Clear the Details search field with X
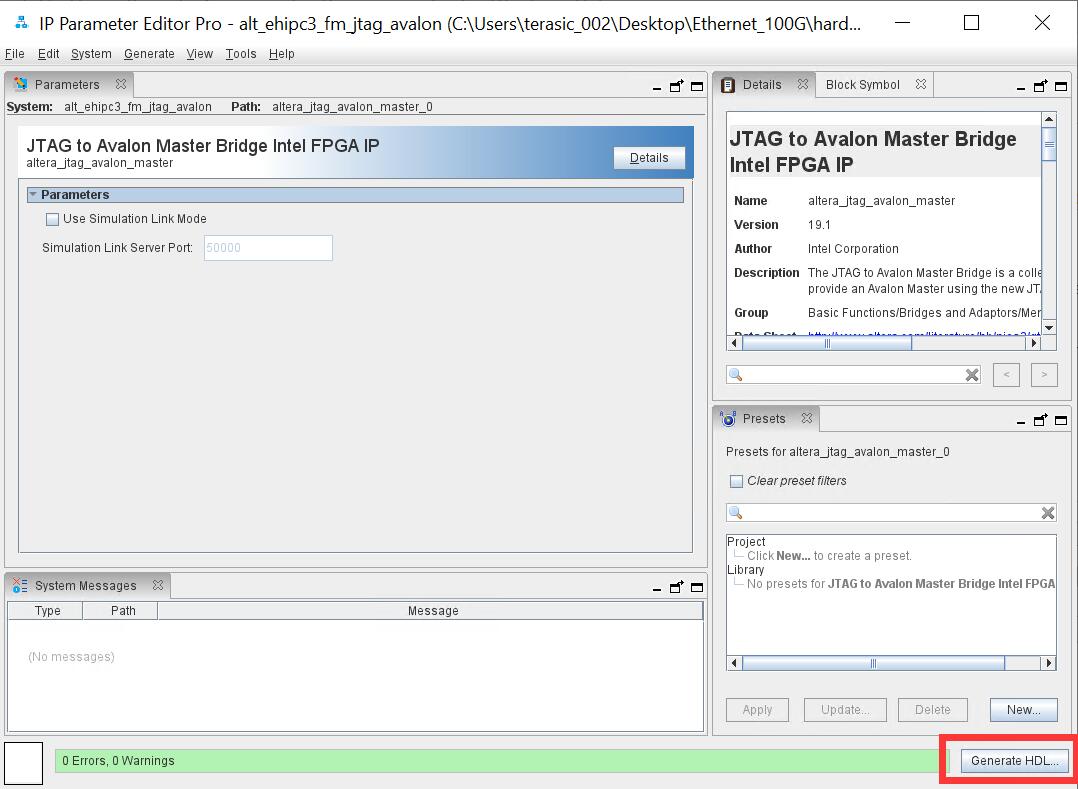 (972, 375)
